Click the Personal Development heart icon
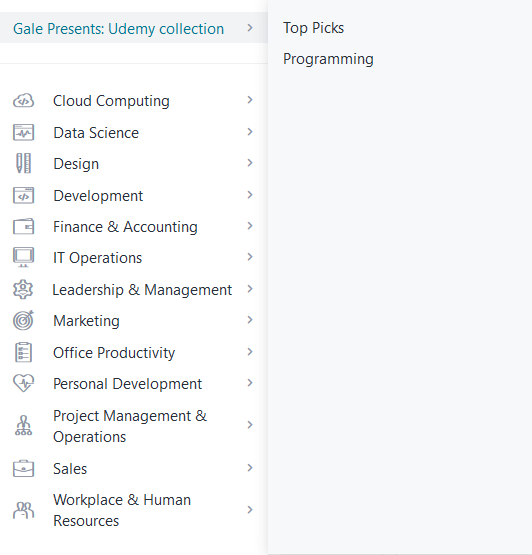 (x=23, y=383)
